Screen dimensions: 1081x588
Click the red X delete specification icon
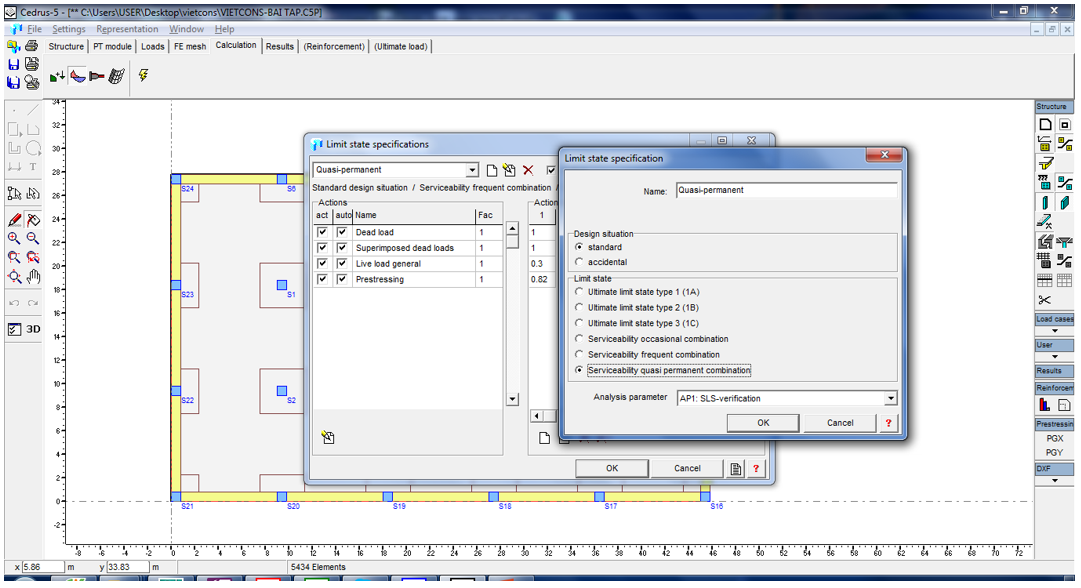click(528, 170)
